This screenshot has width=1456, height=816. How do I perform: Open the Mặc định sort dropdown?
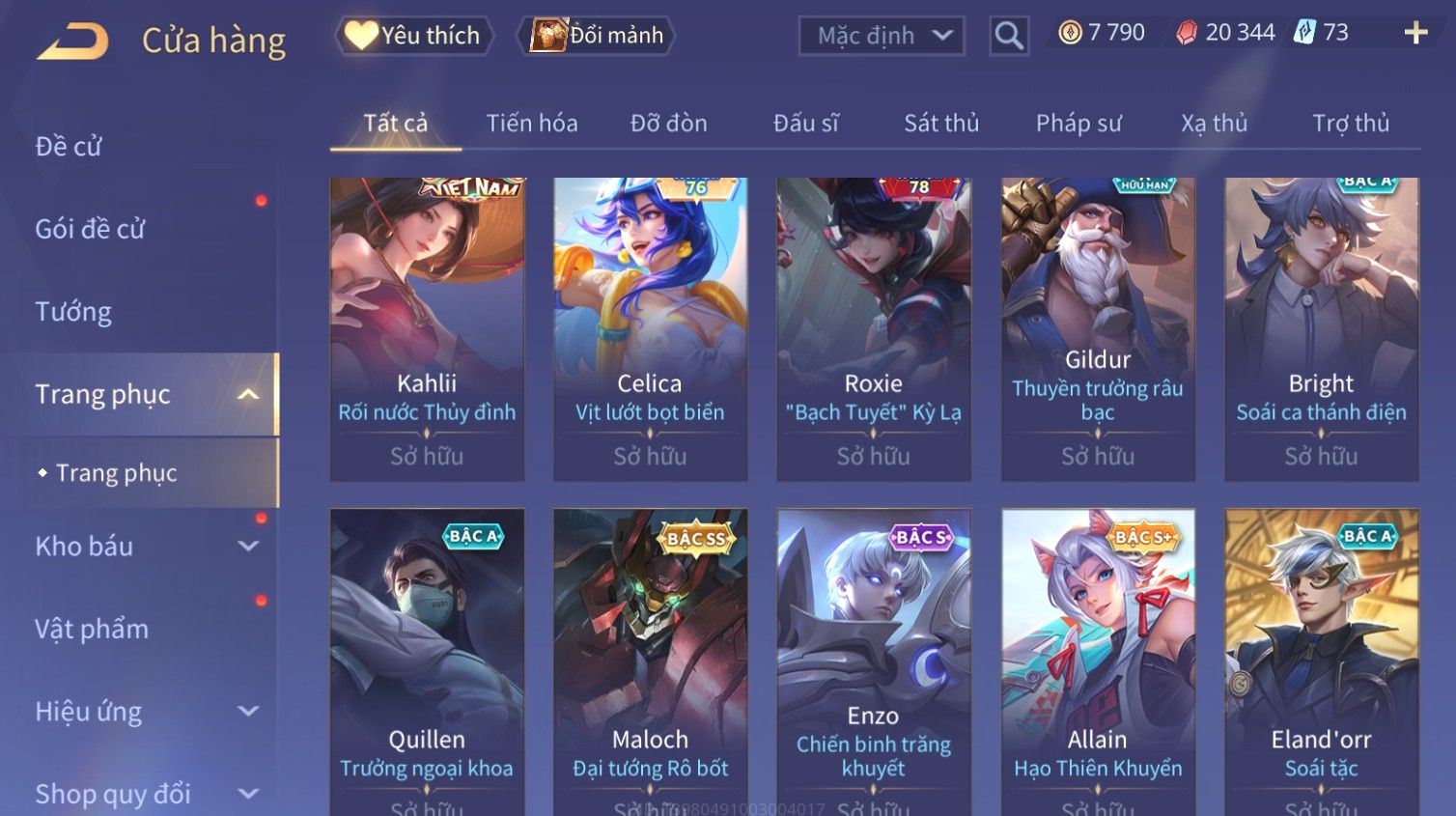coord(882,36)
